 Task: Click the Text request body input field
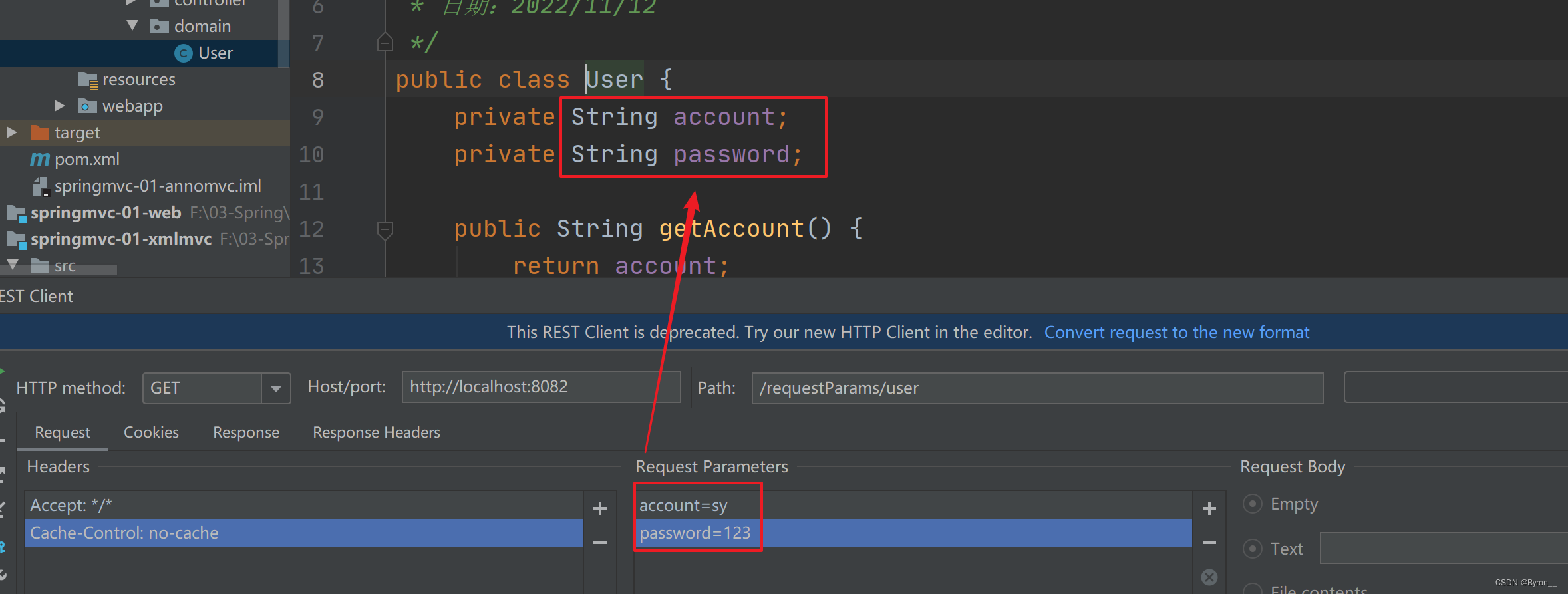(x=1444, y=548)
